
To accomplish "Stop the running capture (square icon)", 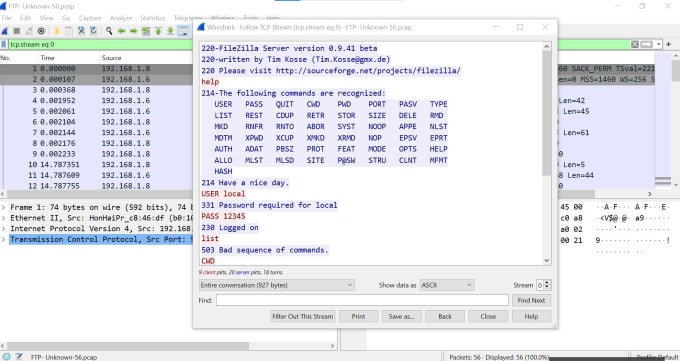I will tap(17, 31).
